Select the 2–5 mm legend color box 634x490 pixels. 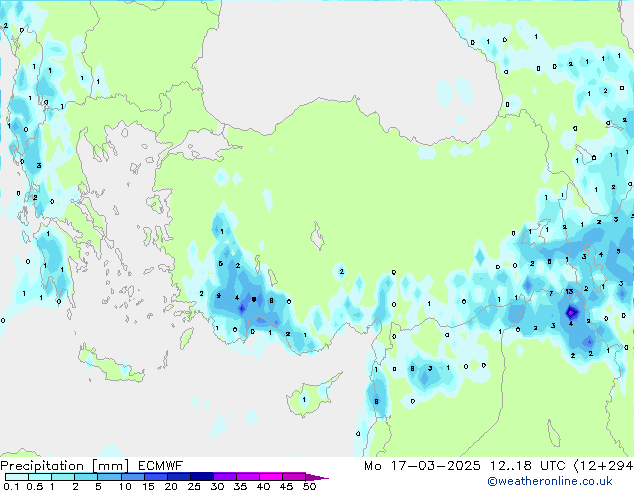tap(86, 477)
